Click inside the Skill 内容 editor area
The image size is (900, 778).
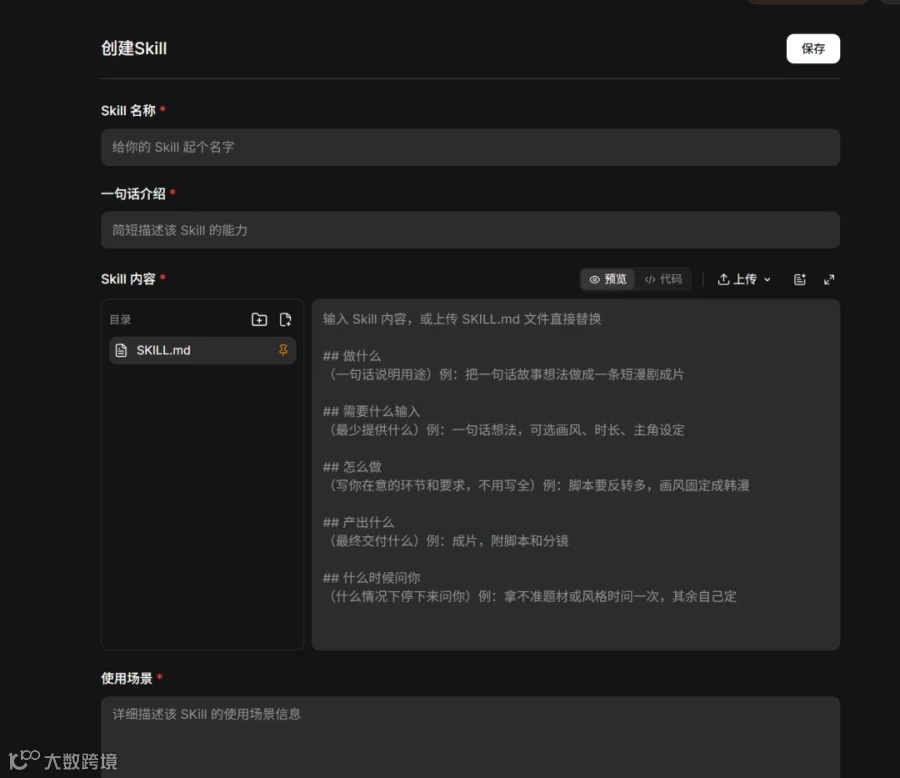click(576, 475)
